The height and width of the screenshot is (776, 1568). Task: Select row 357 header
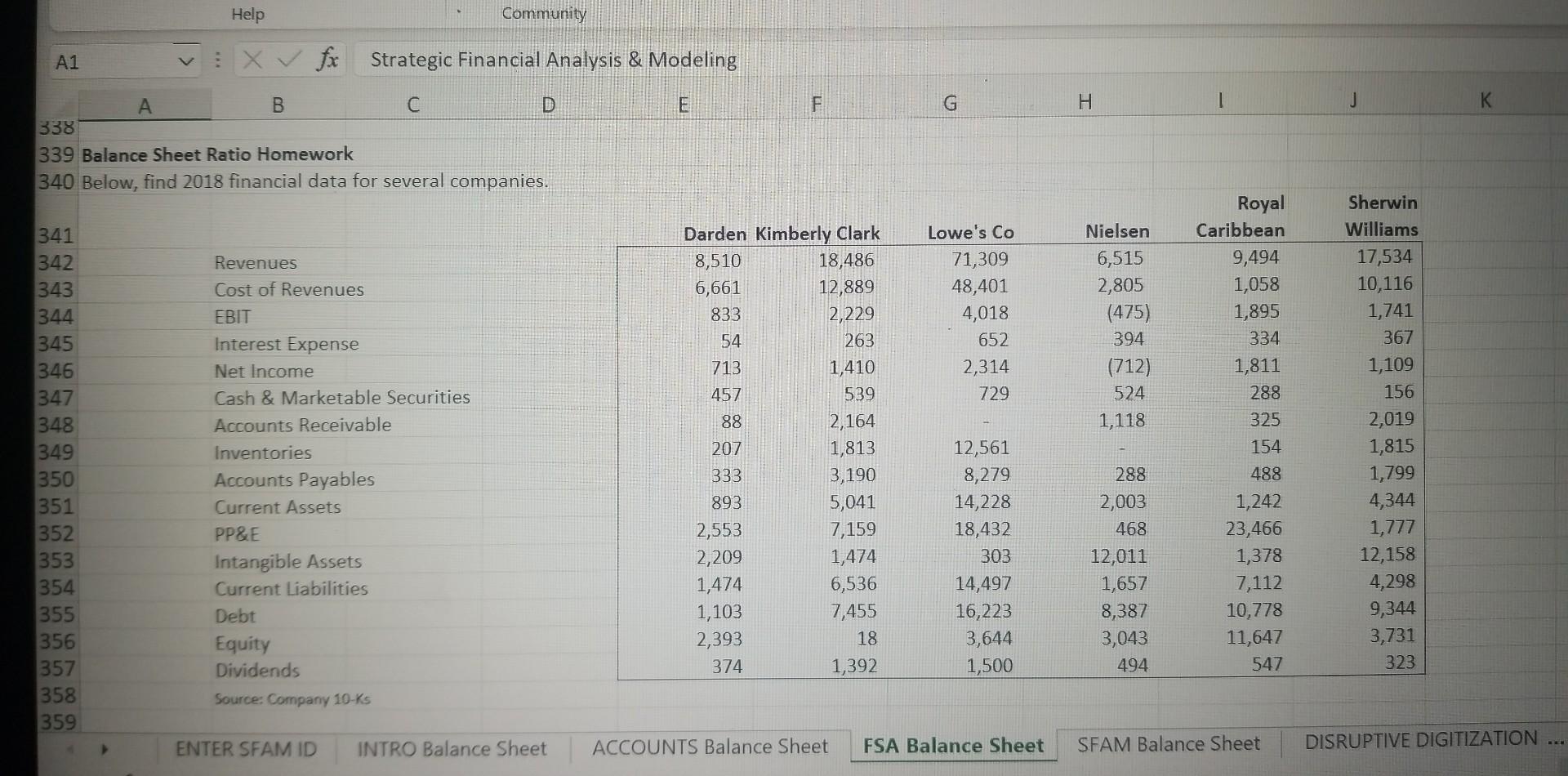click(56, 669)
